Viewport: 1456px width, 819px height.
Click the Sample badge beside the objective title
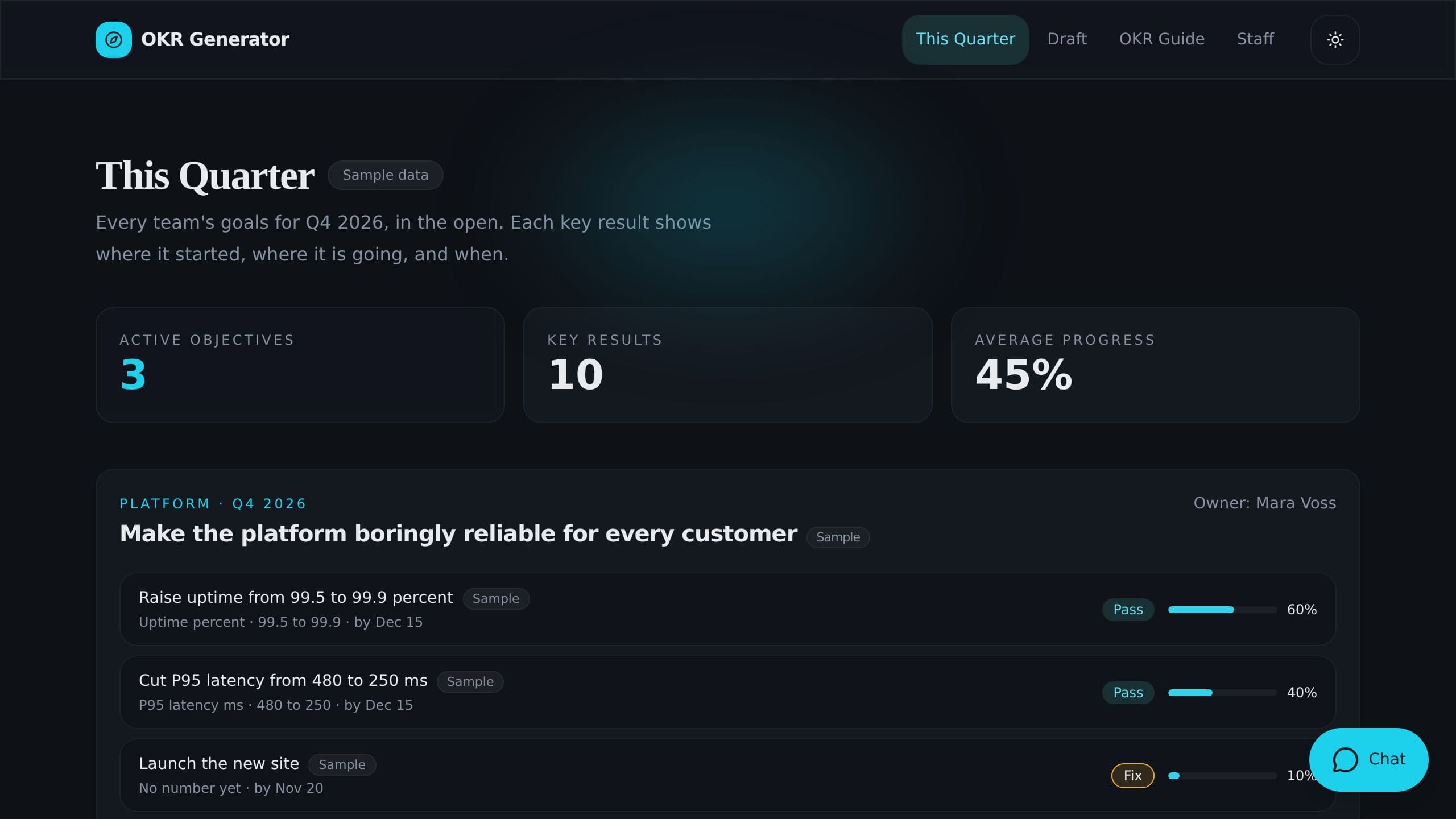838,537
